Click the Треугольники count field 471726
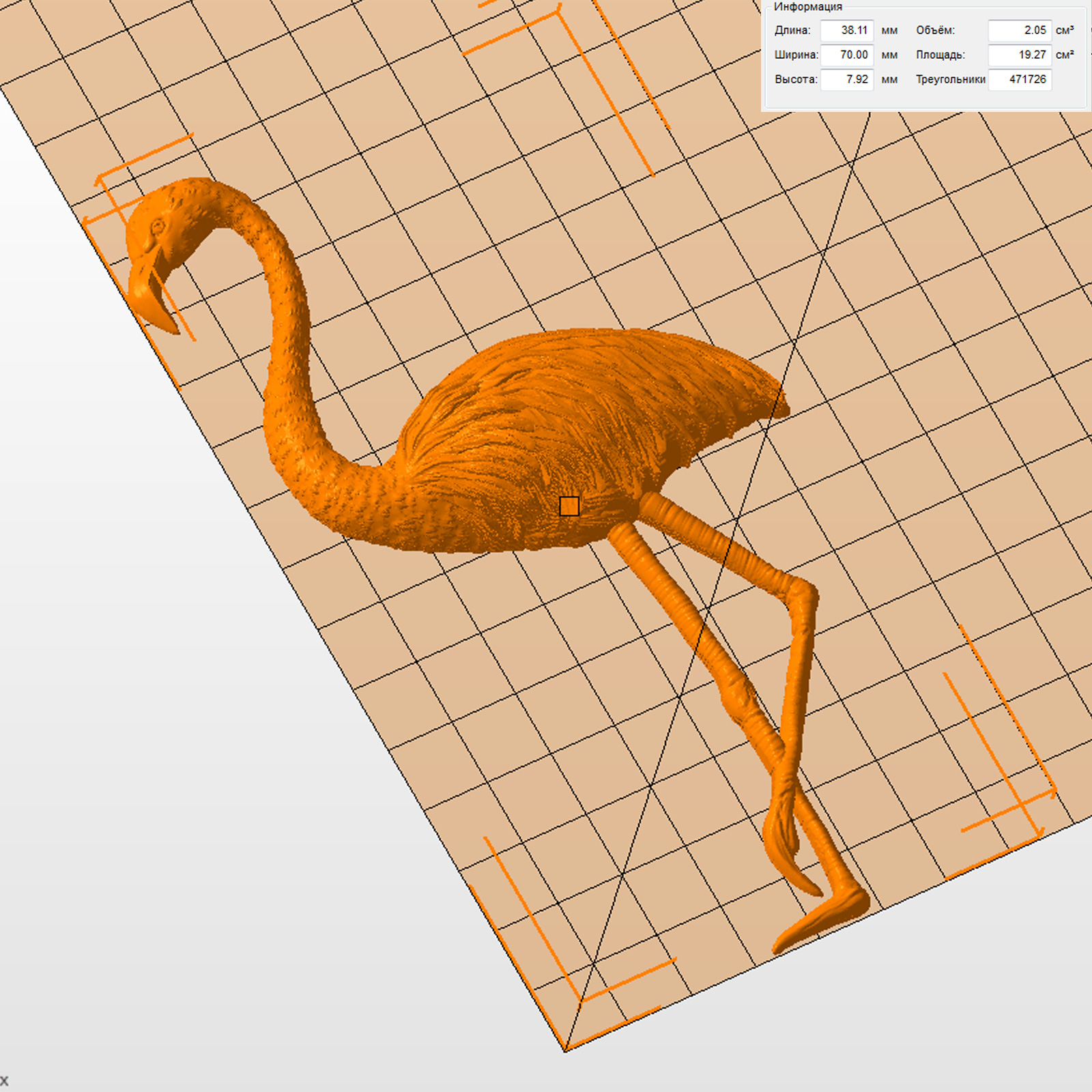 (x=1020, y=80)
